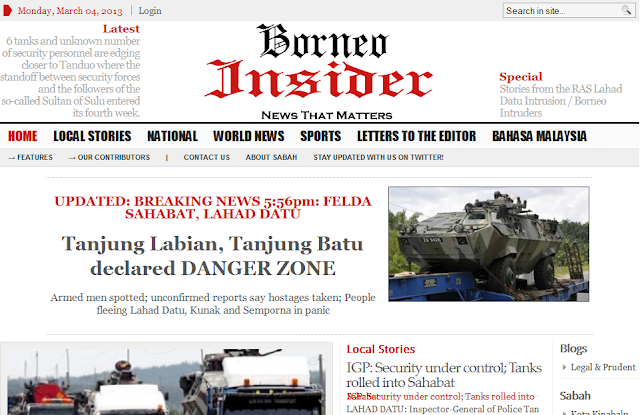The image size is (640, 415).
Task: Open LETTERS TO THE EDITOR
Action: 416,136
